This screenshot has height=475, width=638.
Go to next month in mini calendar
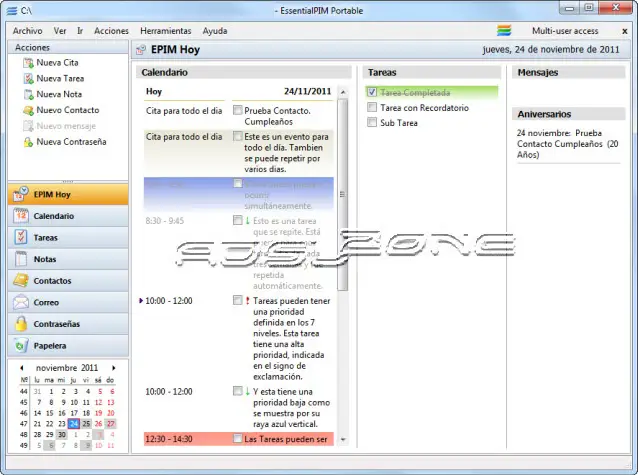tap(114, 368)
